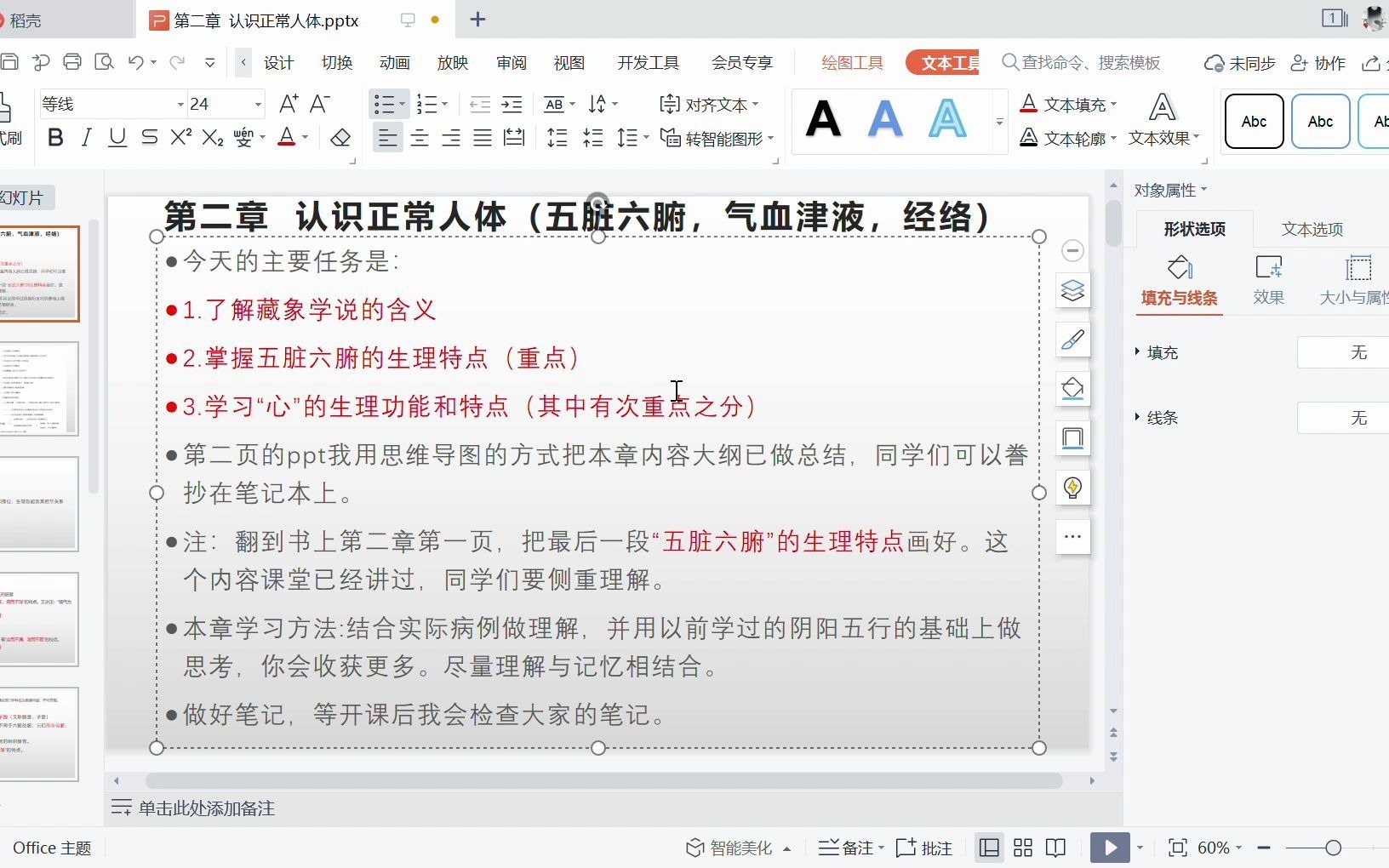Image resolution: width=1389 pixels, height=868 pixels.
Task: Apply subscript formatting
Action: [x=213, y=138]
